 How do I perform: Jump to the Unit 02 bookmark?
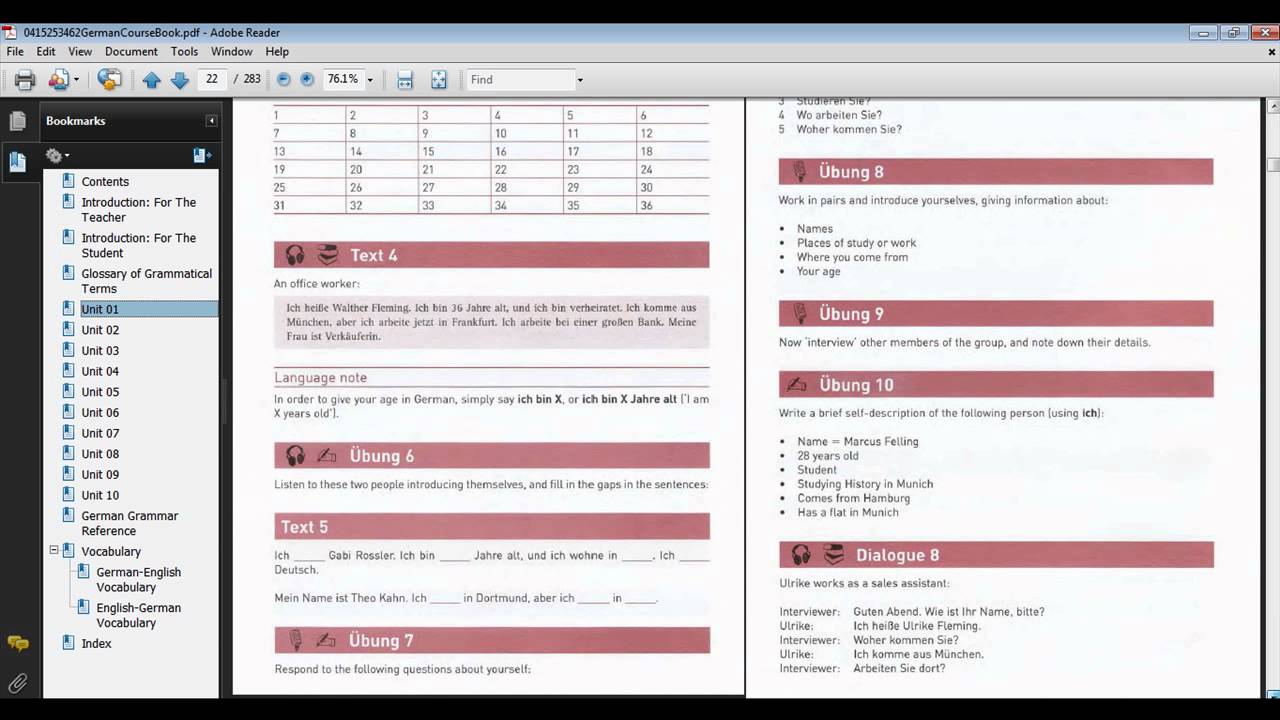click(x=100, y=330)
